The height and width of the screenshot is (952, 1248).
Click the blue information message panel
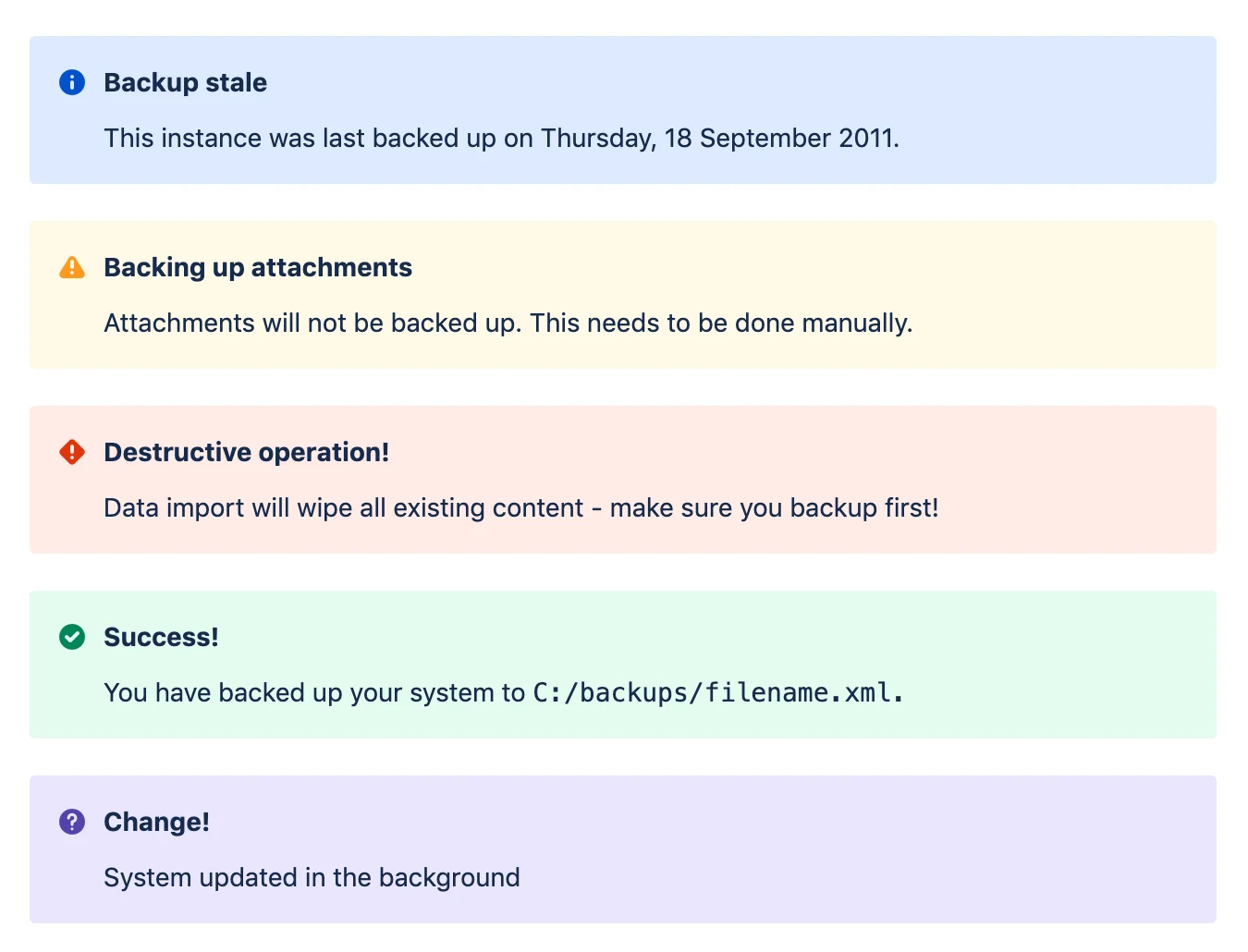coord(623,110)
